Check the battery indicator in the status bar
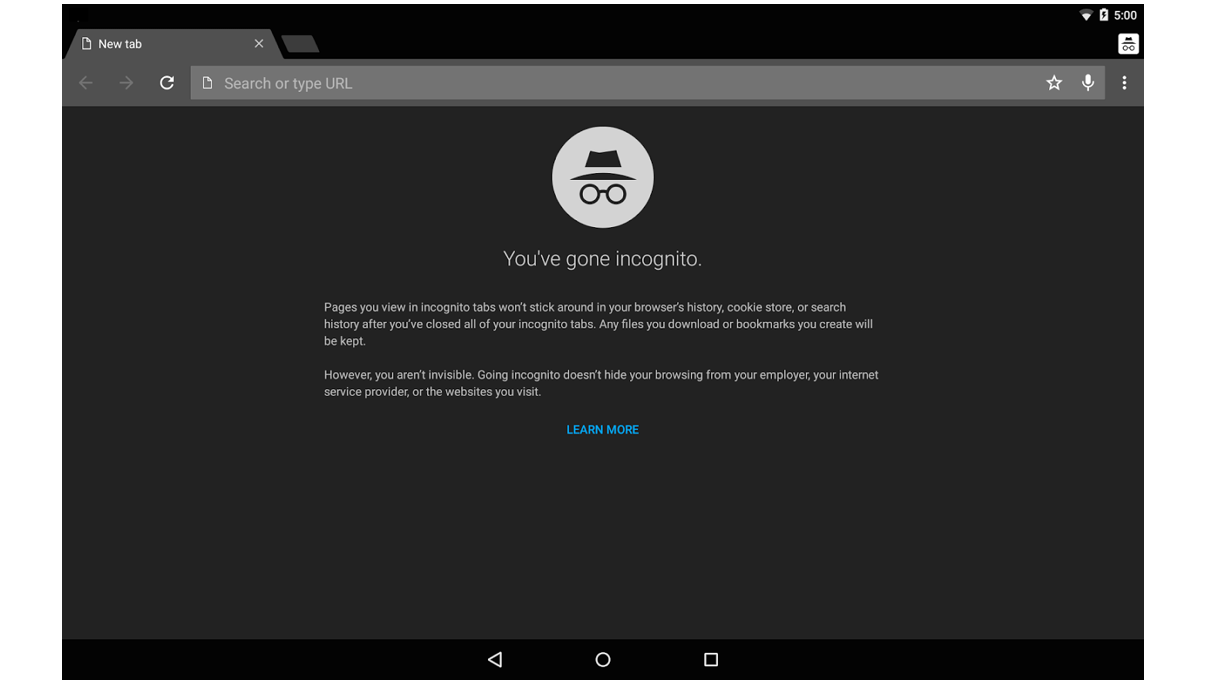Screen dimensions: 1218x685 tap(1103, 15)
